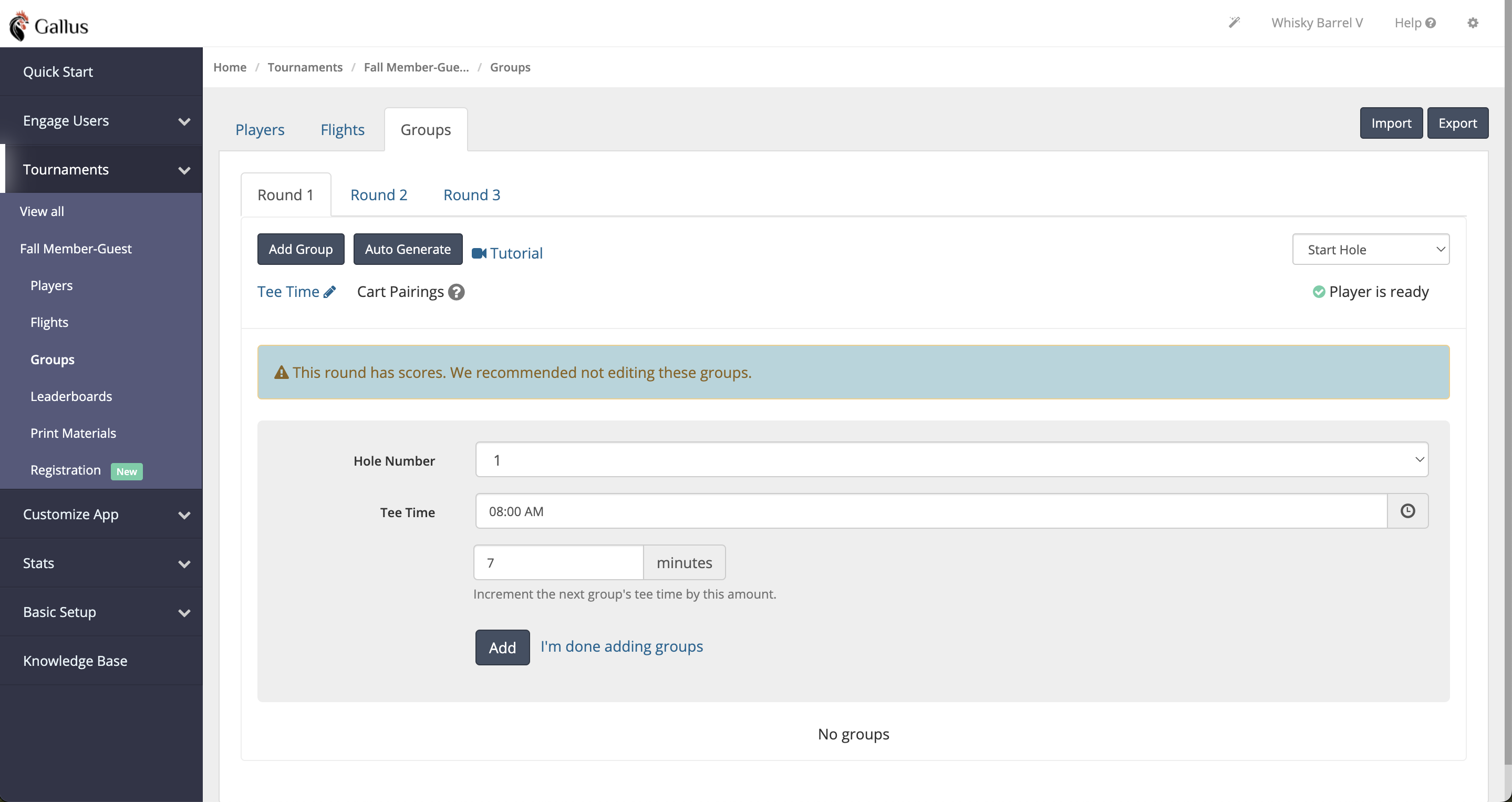This screenshot has height=802, width=1512.
Task: Click the "No groups" text
Action: coord(853,734)
